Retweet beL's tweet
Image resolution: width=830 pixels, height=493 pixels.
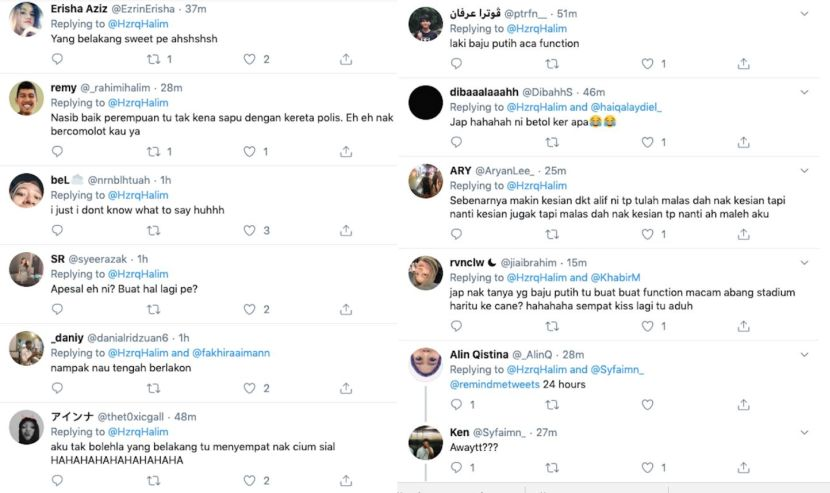click(x=153, y=231)
